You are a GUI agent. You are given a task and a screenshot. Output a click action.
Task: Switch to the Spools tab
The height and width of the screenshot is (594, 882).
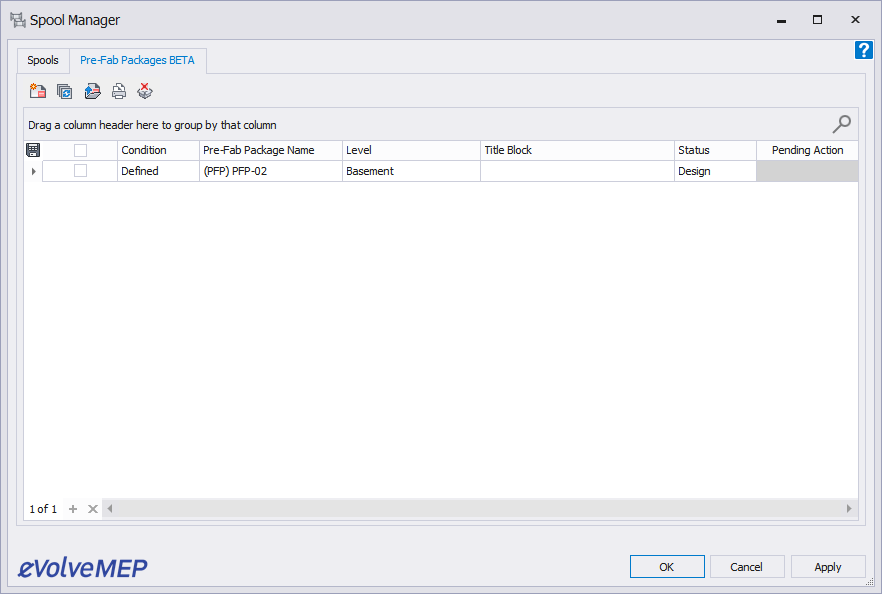(43, 60)
